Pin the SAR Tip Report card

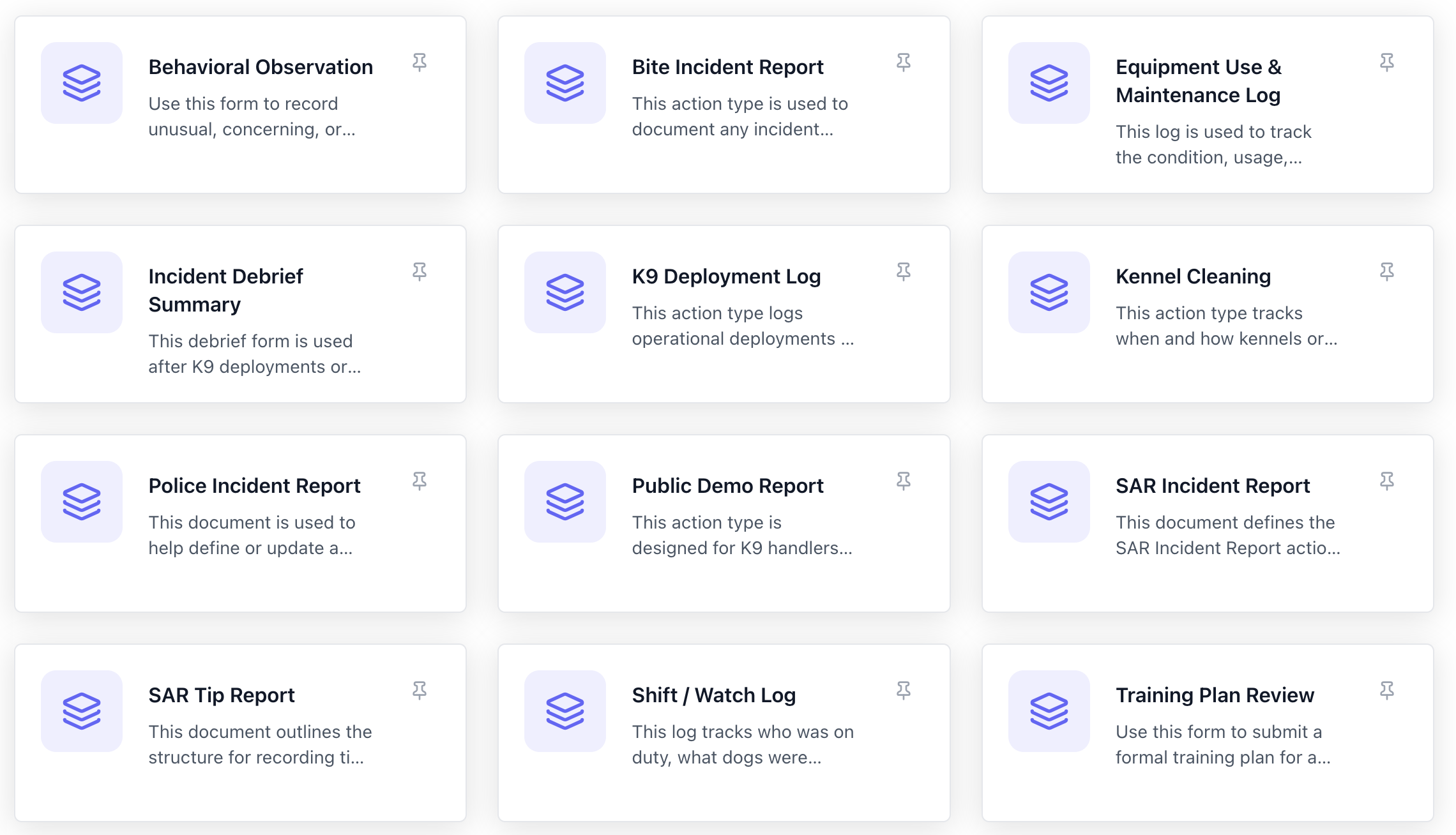(420, 690)
